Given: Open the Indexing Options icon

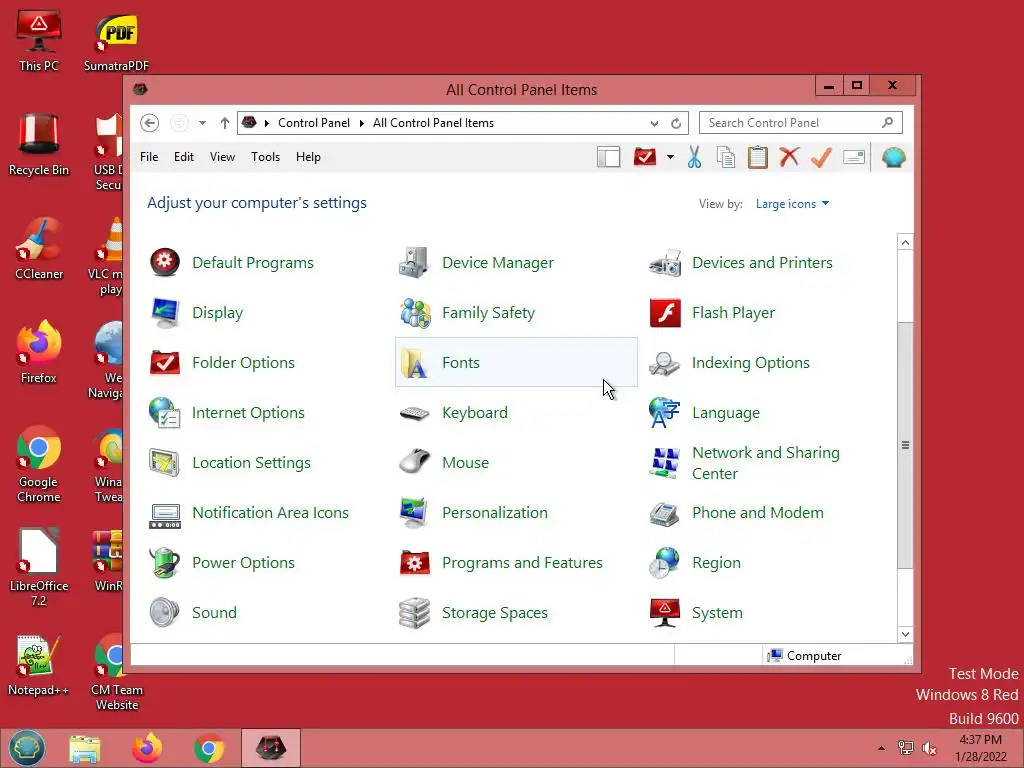Looking at the screenshot, I should point(665,362).
